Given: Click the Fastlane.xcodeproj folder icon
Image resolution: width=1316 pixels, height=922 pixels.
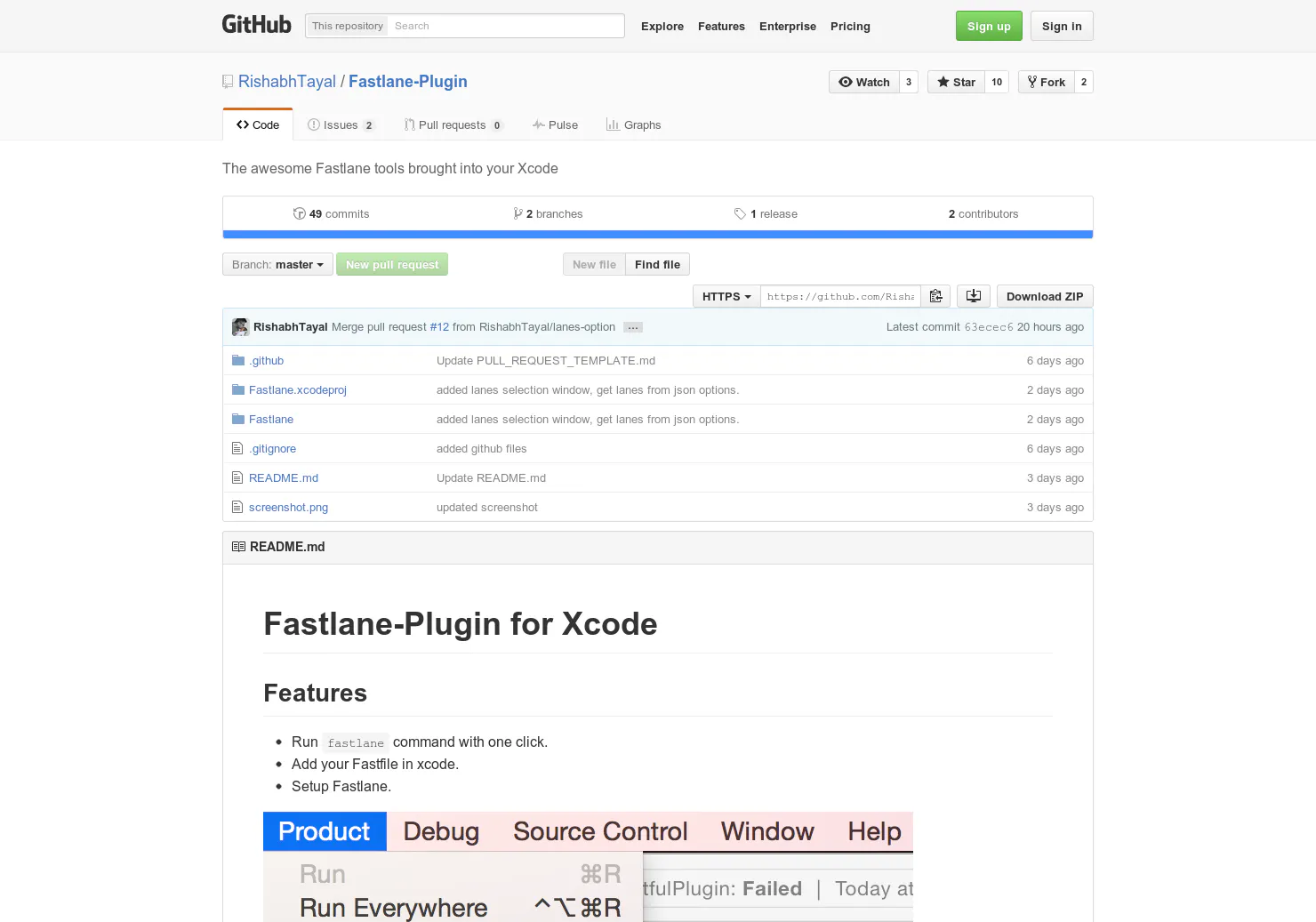Looking at the screenshot, I should 238,389.
